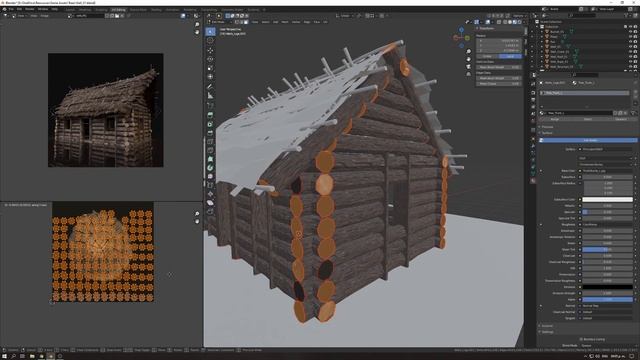Select the Annotate tool
The height and width of the screenshot is (360, 640).
210,87
